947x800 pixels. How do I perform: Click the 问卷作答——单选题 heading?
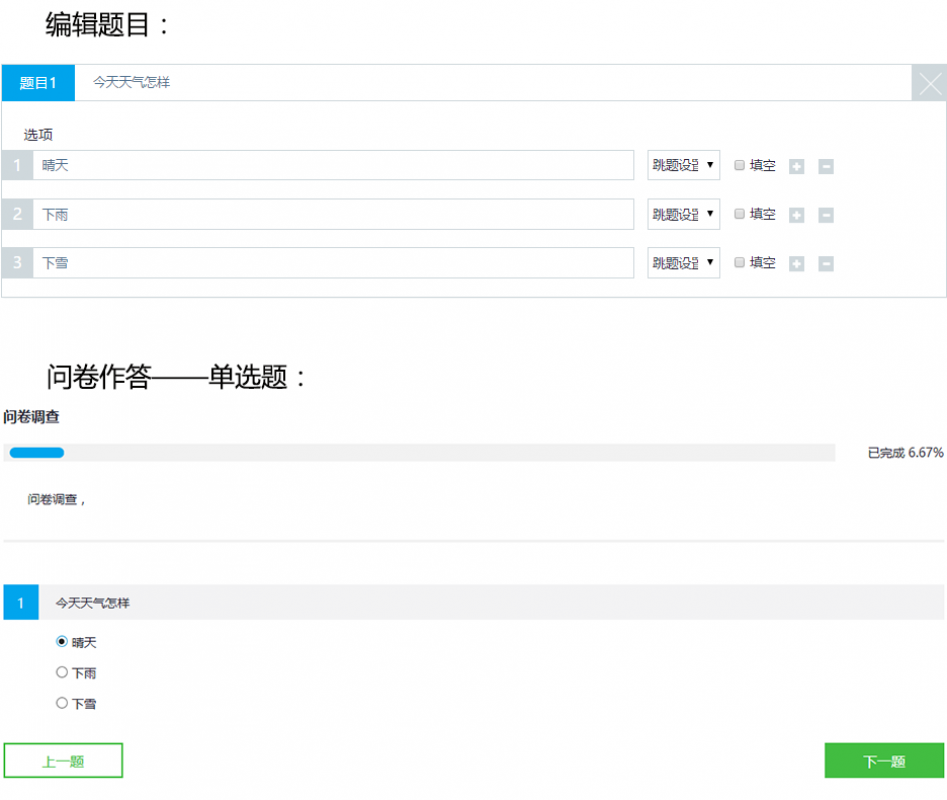pos(176,377)
